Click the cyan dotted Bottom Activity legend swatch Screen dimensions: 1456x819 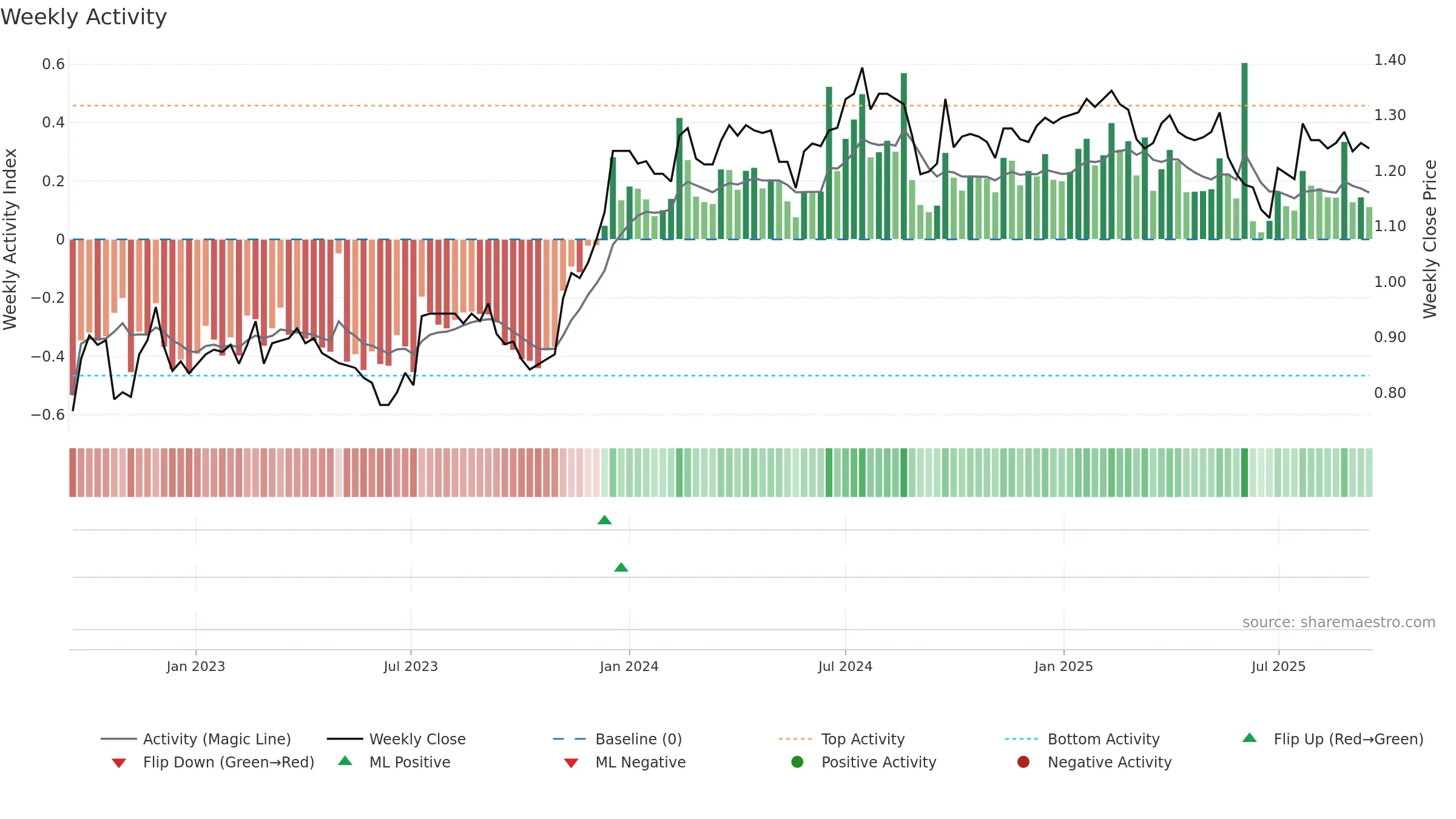pyautogui.click(x=1022, y=739)
